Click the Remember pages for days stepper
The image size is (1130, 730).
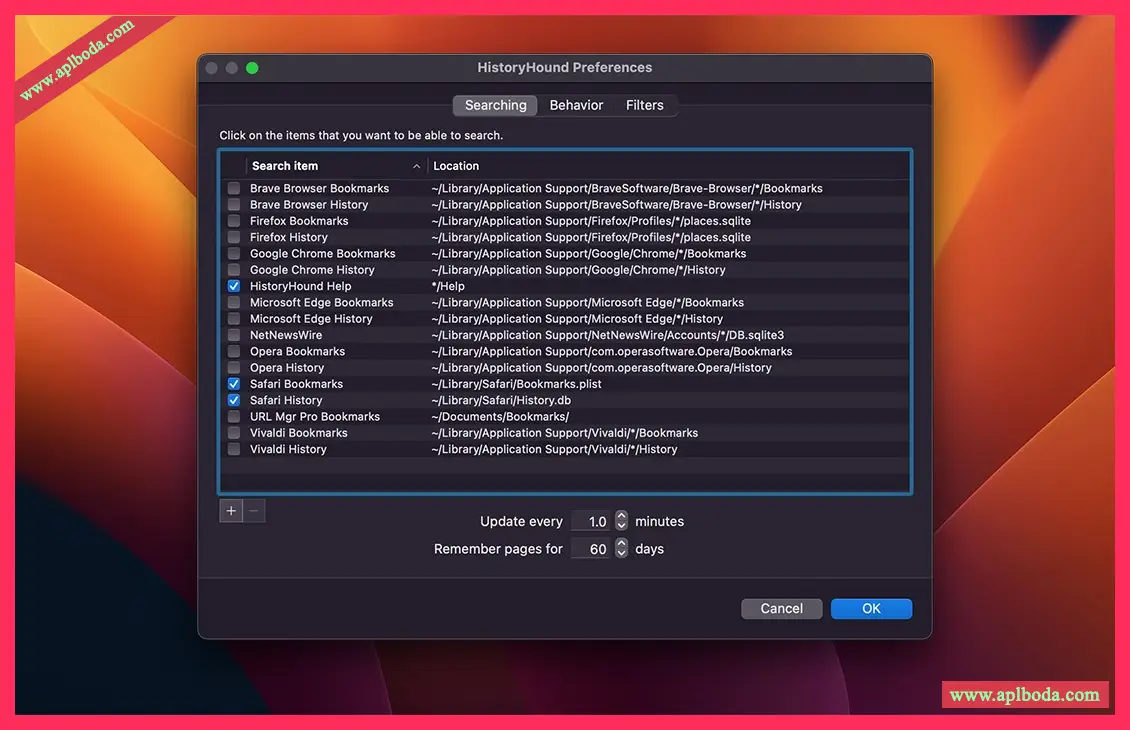pyautogui.click(x=621, y=548)
